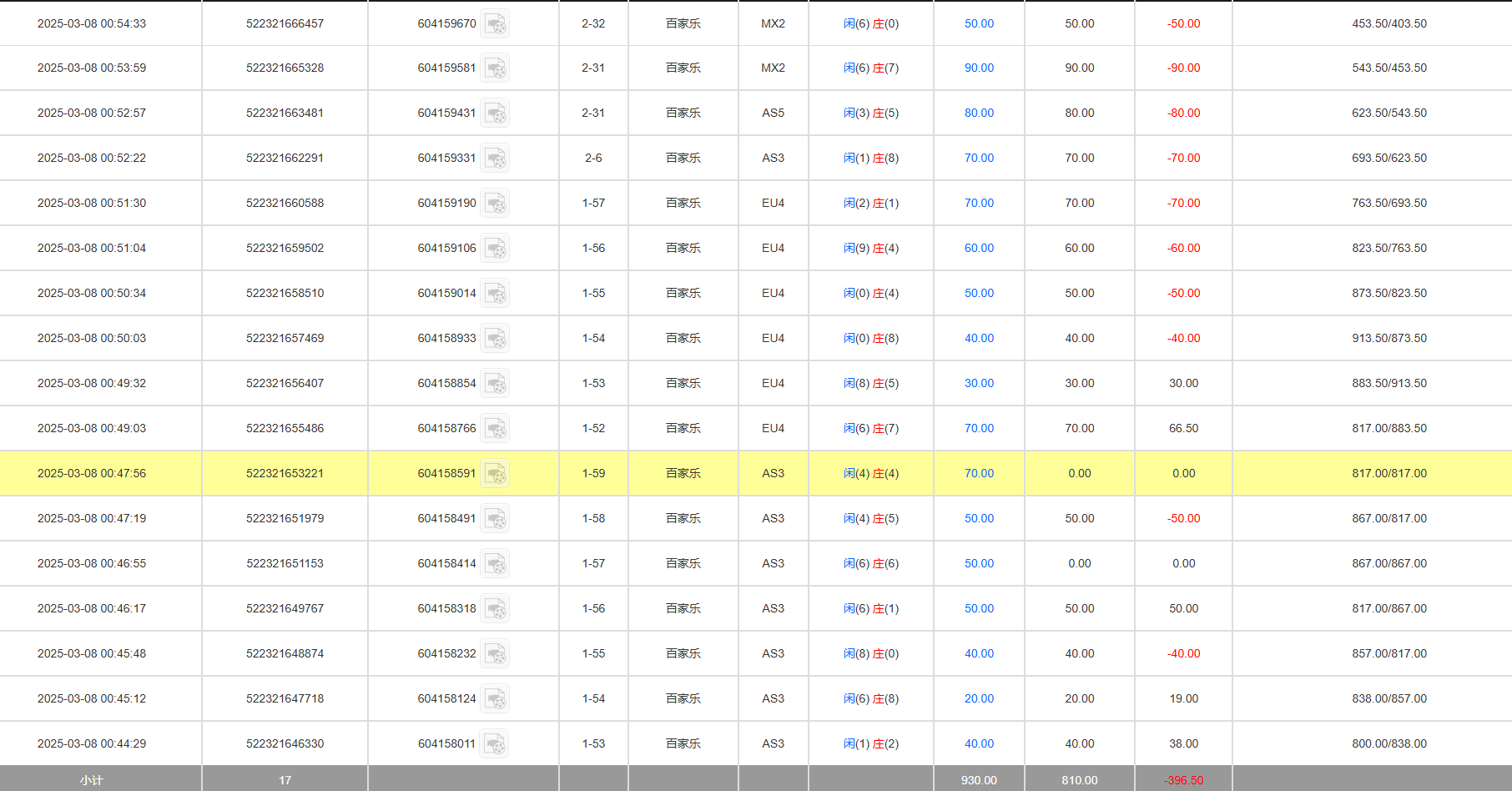This screenshot has height=791, width=1512.
Task: Click blue 30.00 bet amount link
Action: coord(979,384)
